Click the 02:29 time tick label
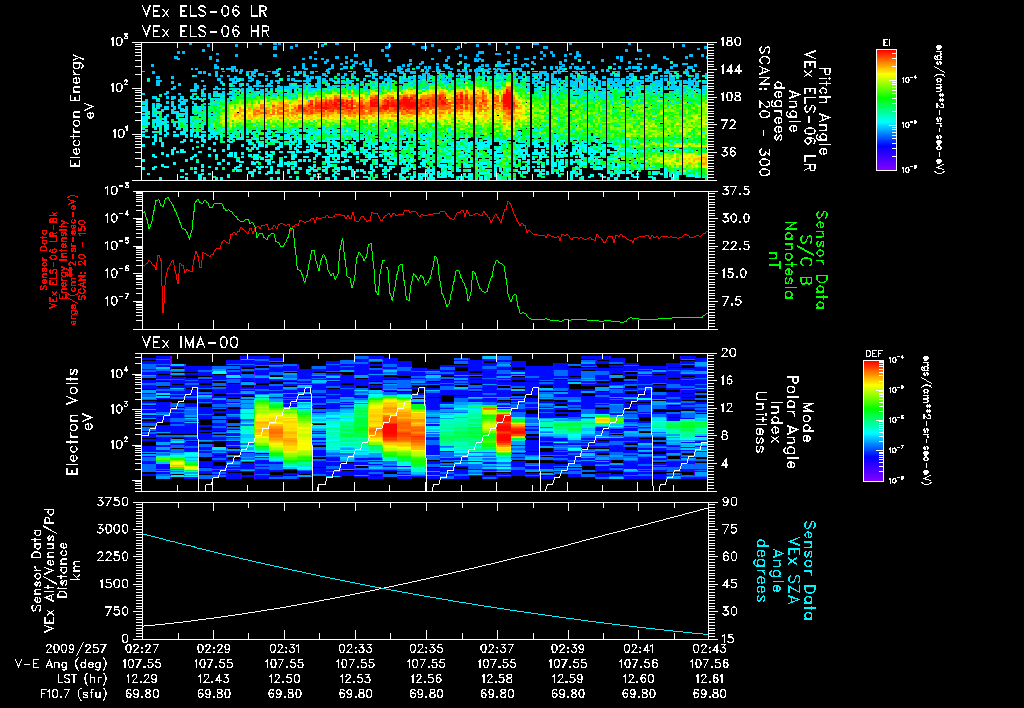The height and width of the screenshot is (708, 1024). point(214,649)
